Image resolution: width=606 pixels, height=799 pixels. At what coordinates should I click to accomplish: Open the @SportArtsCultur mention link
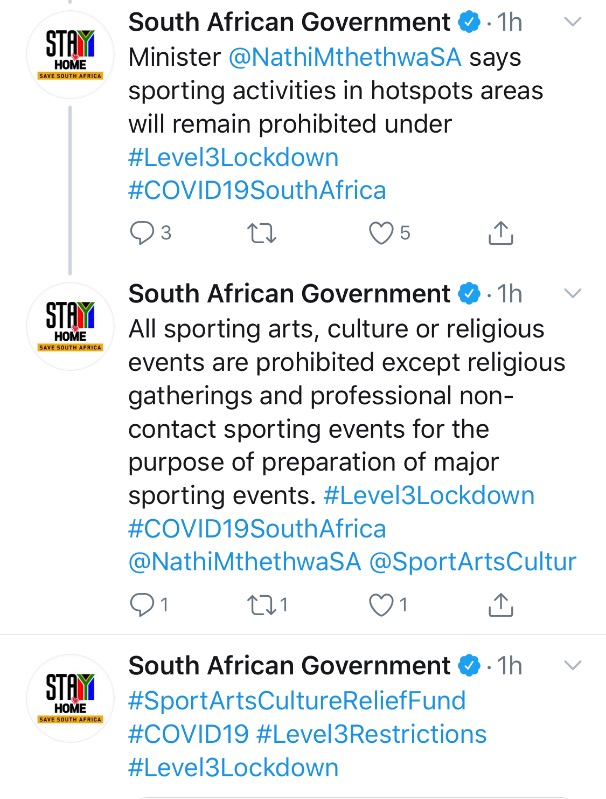(467, 562)
